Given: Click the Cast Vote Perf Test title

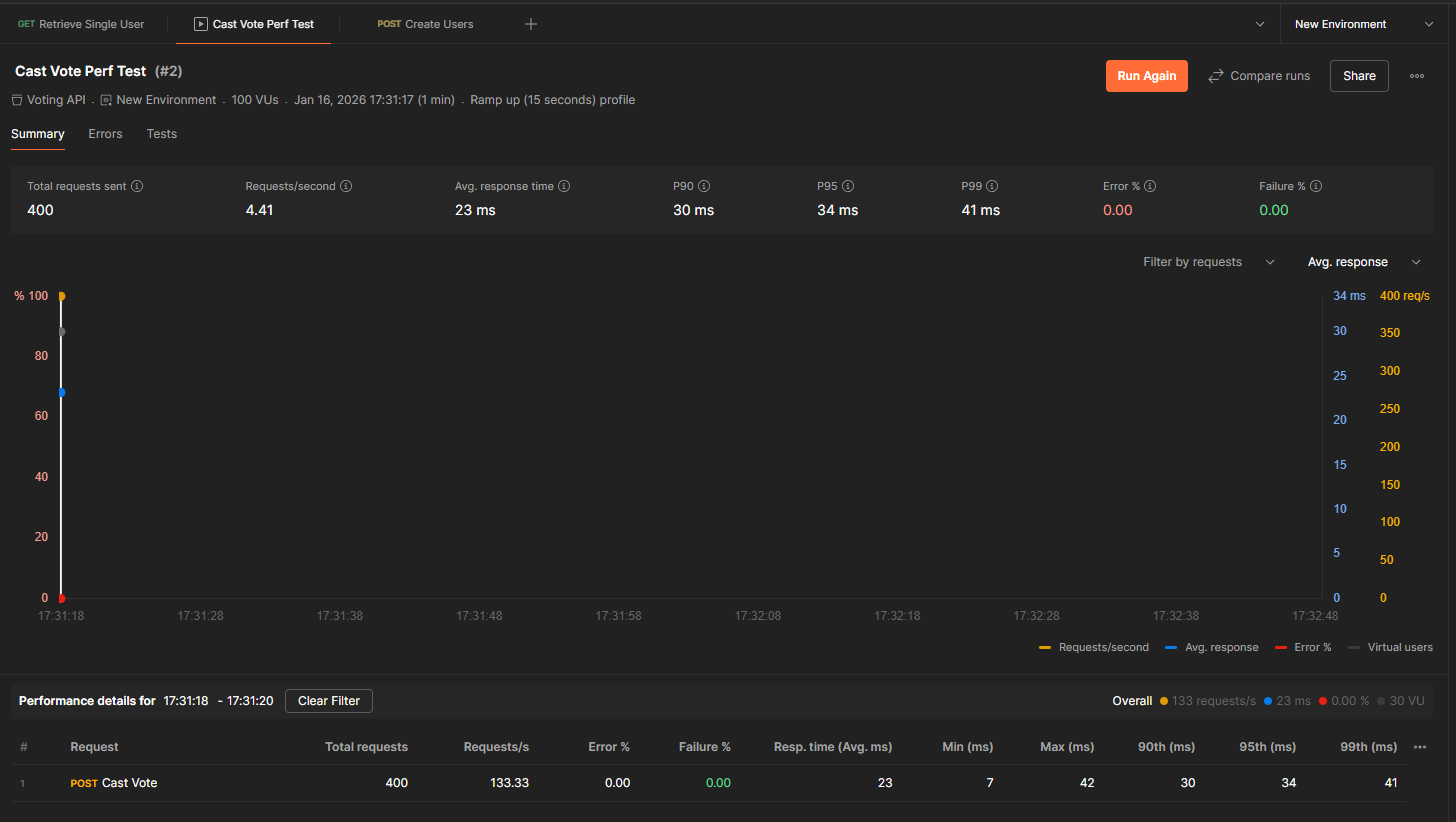Looking at the screenshot, I should (x=80, y=71).
